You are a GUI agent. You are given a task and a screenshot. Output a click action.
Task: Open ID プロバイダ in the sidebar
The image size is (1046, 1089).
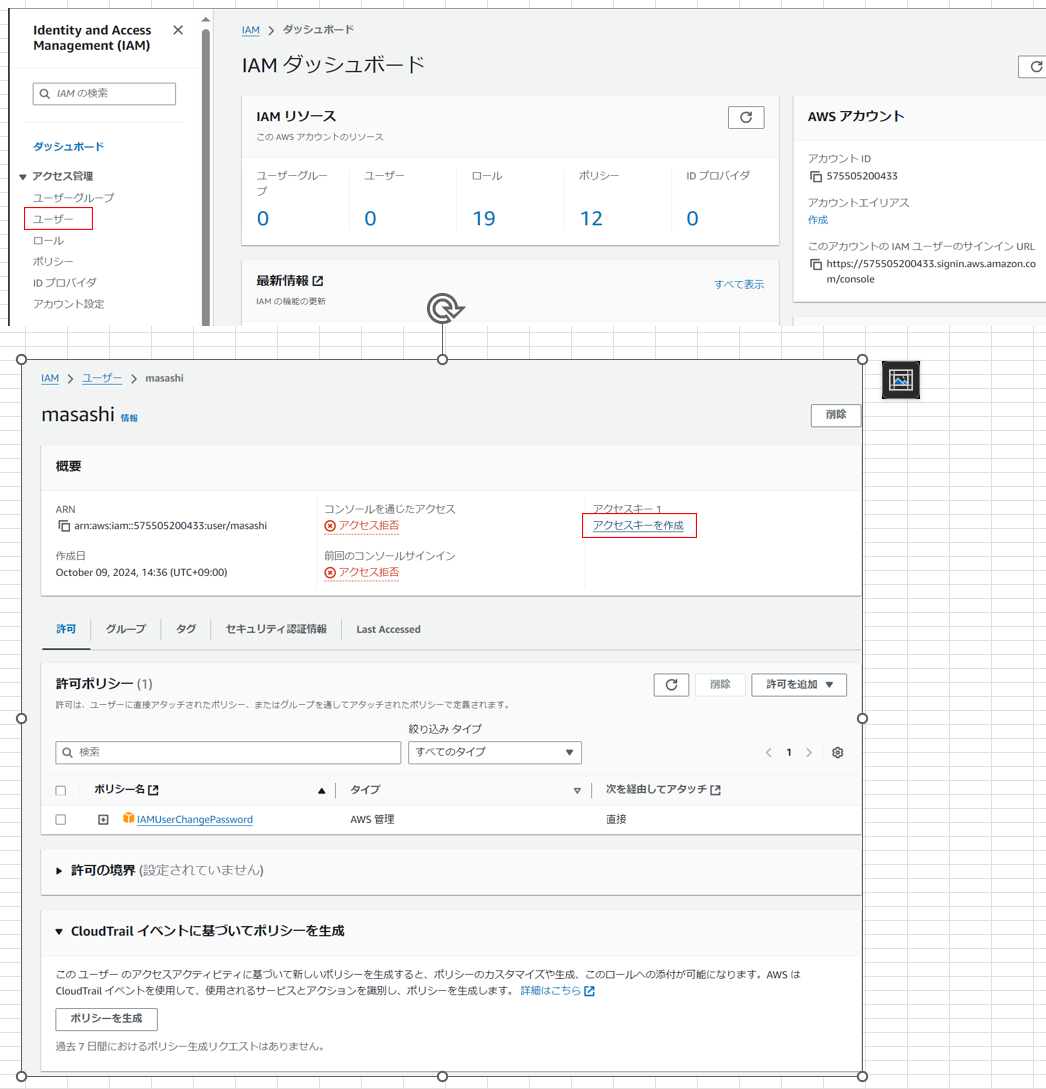(x=65, y=283)
